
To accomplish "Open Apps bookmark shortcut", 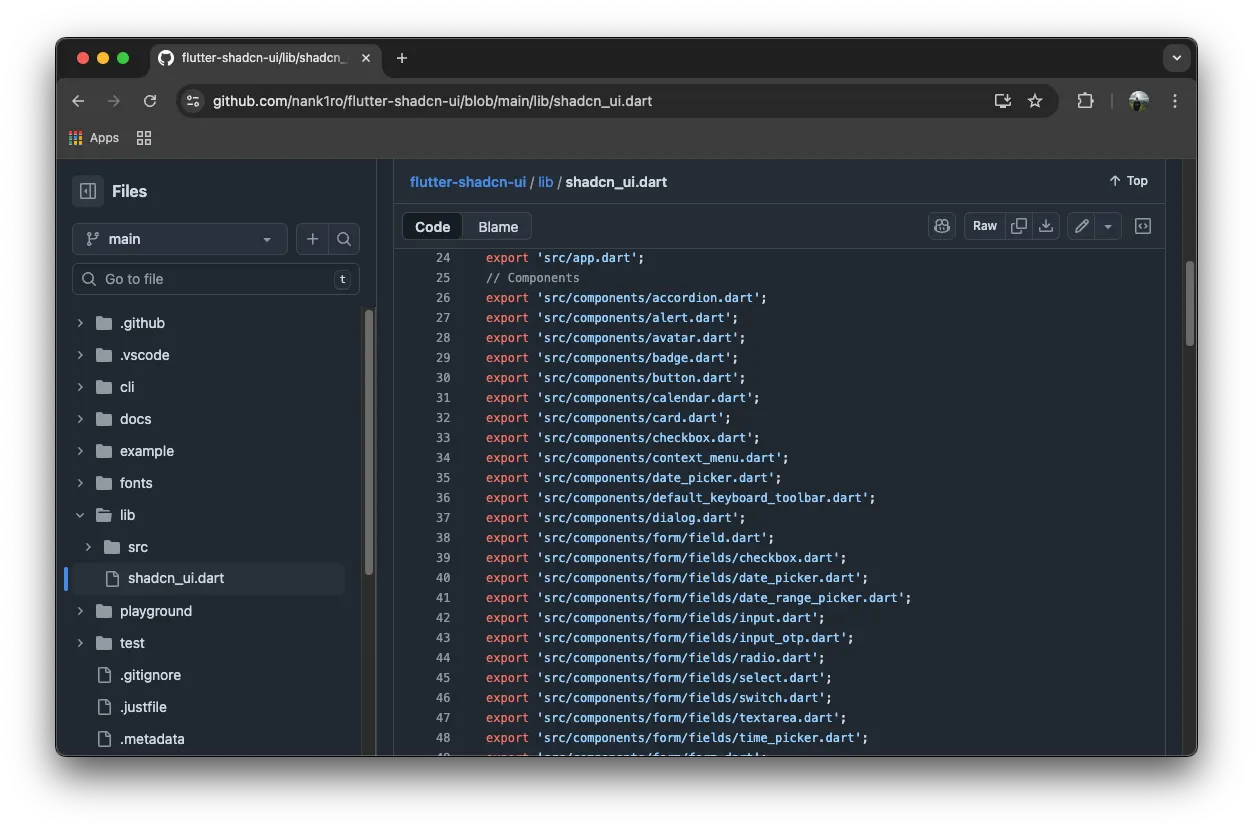I will tap(94, 138).
